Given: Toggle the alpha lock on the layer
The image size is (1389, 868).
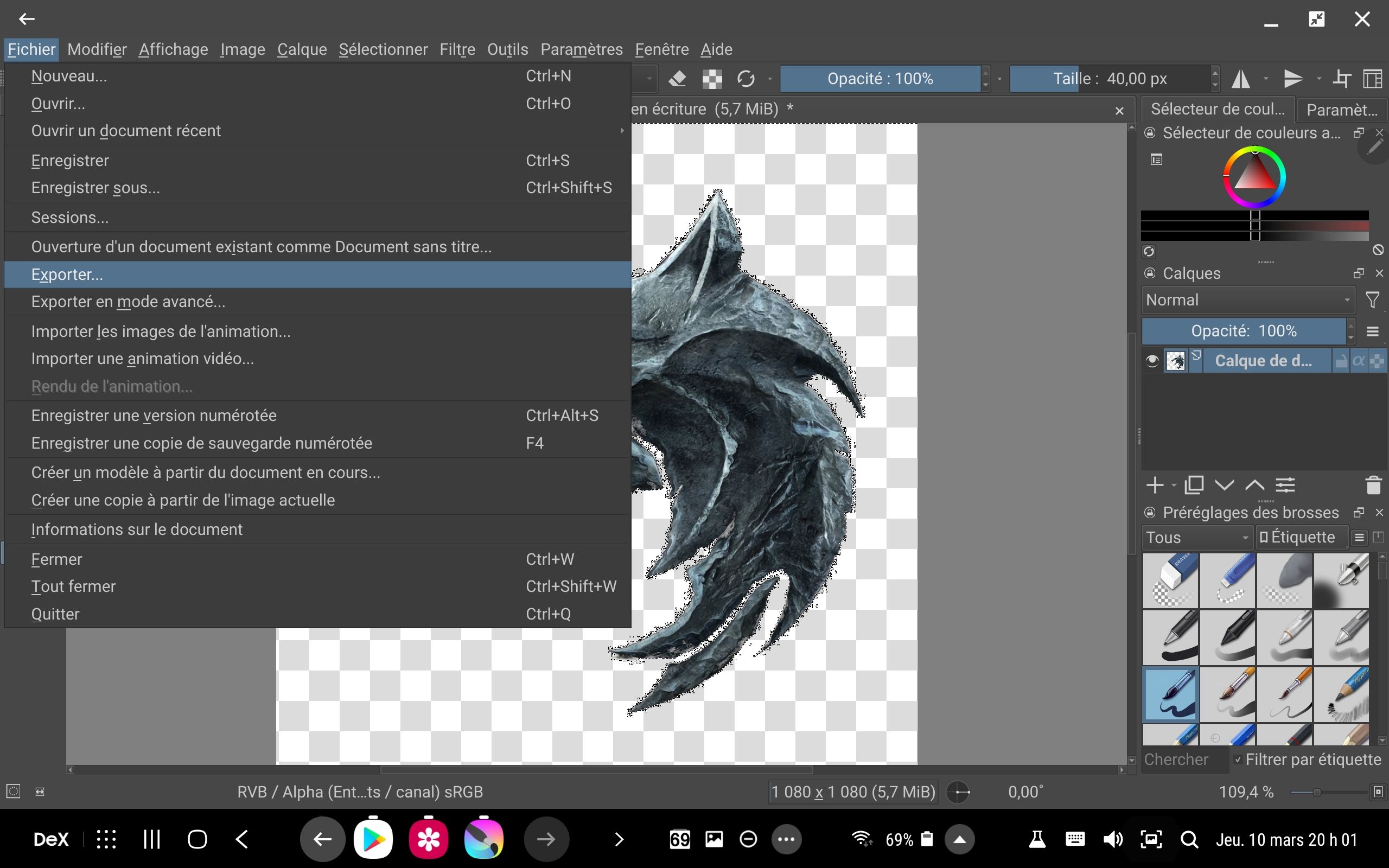Looking at the screenshot, I should point(1359,360).
